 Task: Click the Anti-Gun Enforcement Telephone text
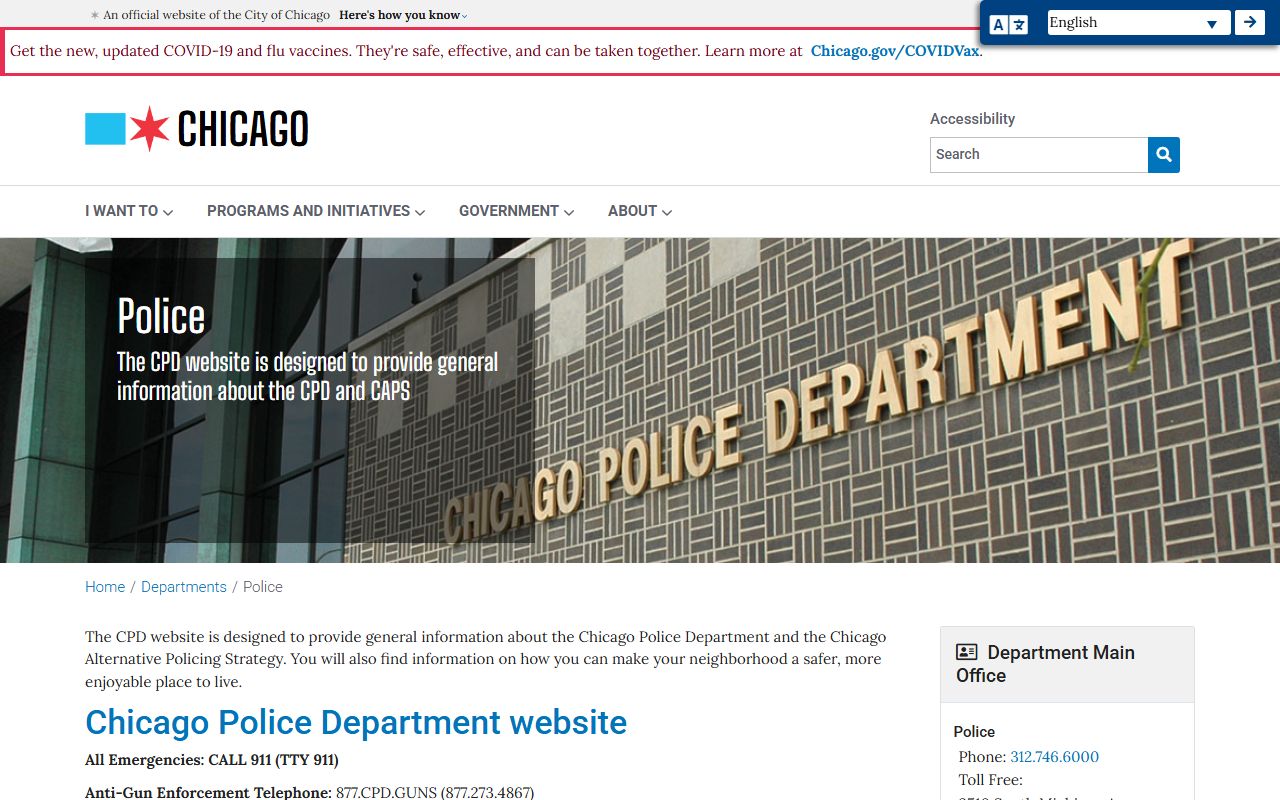208,792
